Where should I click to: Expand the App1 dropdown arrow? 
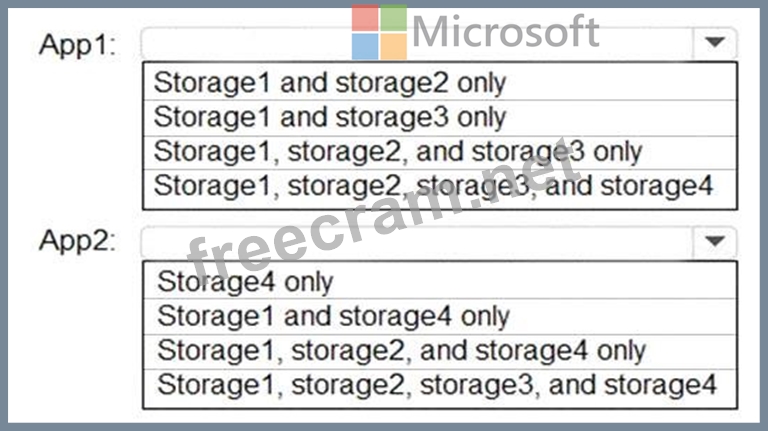click(x=715, y=43)
